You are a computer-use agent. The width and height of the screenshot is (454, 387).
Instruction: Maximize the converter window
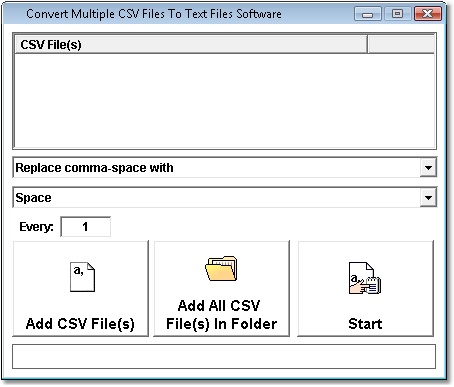[397, 14]
